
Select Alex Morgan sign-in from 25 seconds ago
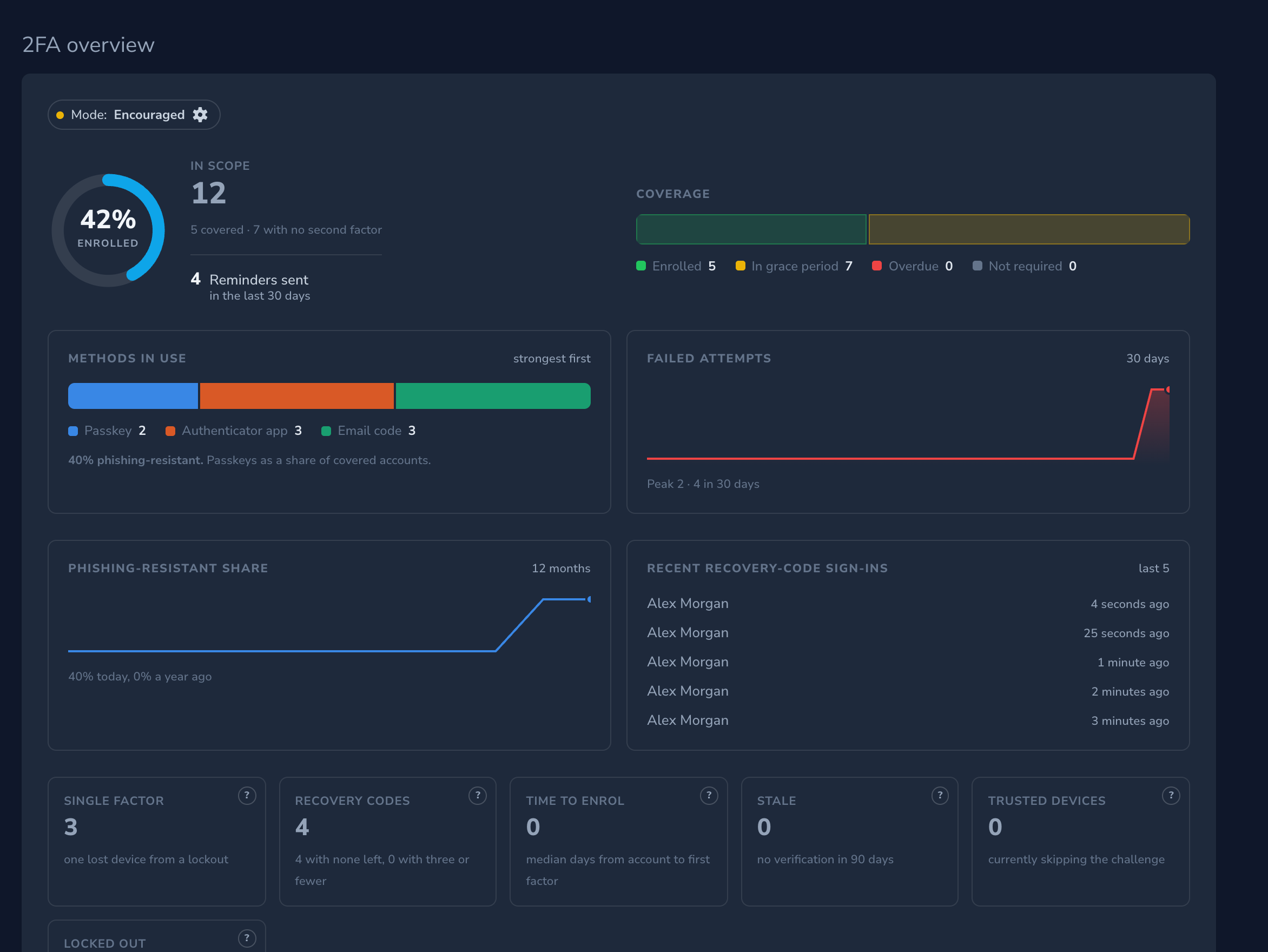(908, 633)
